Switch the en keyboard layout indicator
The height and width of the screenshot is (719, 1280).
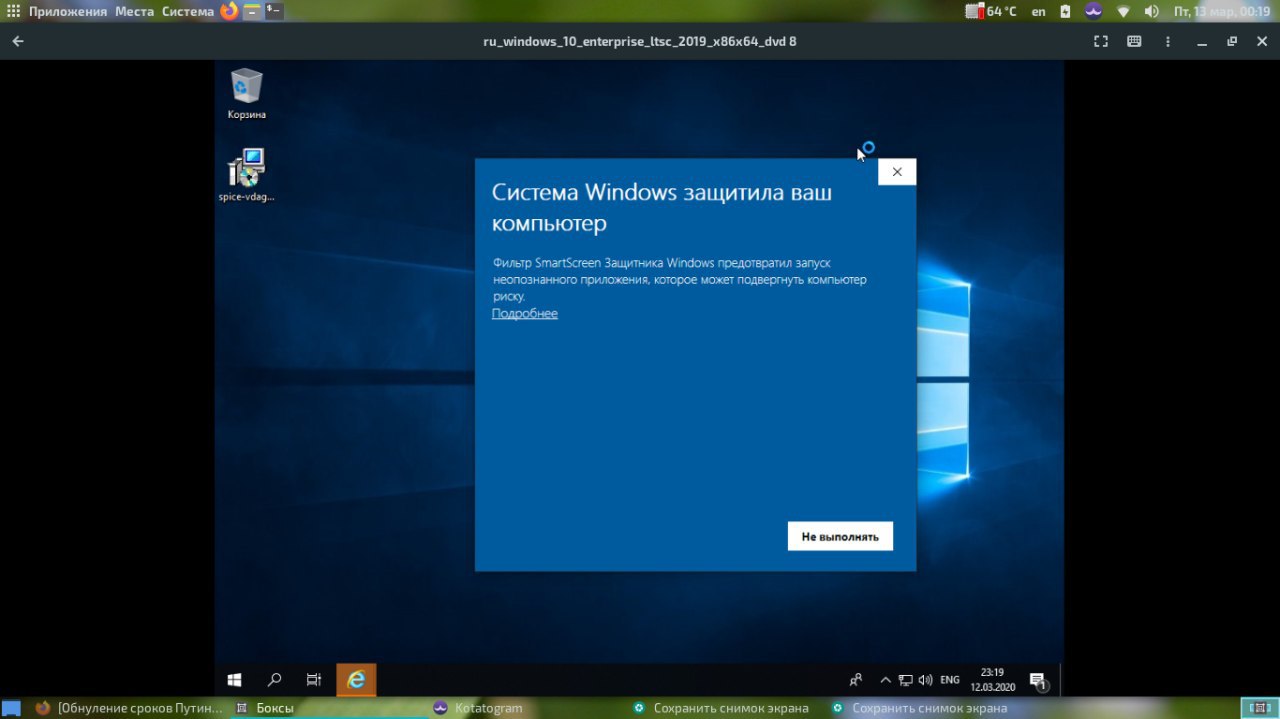click(1039, 11)
